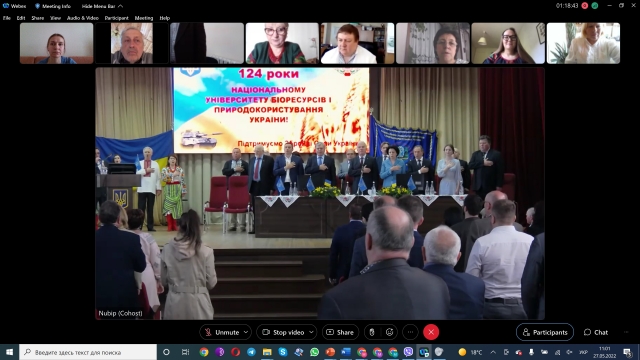Open panel options ellipsis right of Chat
The height and width of the screenshot is (360, 640).
point(626,332)
